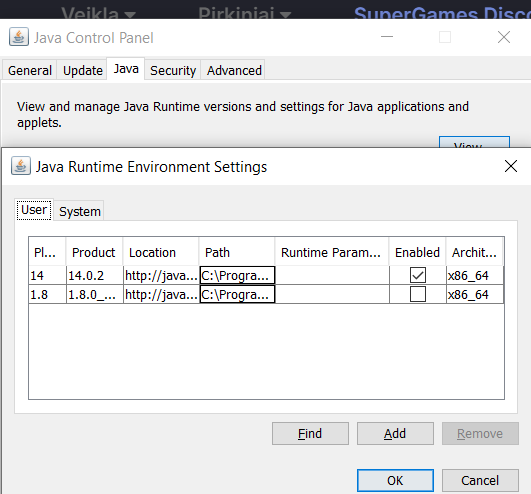
Task: Open the General tab
Action: tap(29, 70)
